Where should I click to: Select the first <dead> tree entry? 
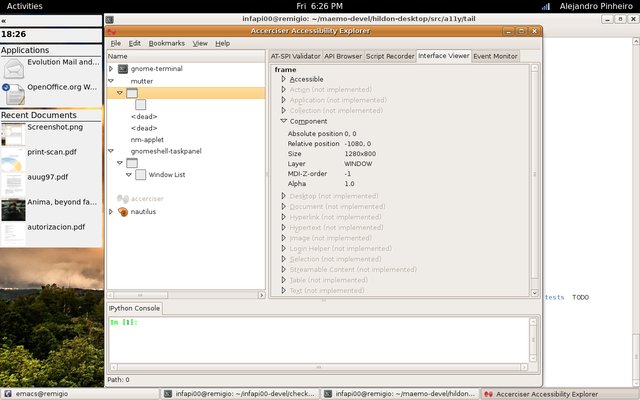tap(144, 117)
